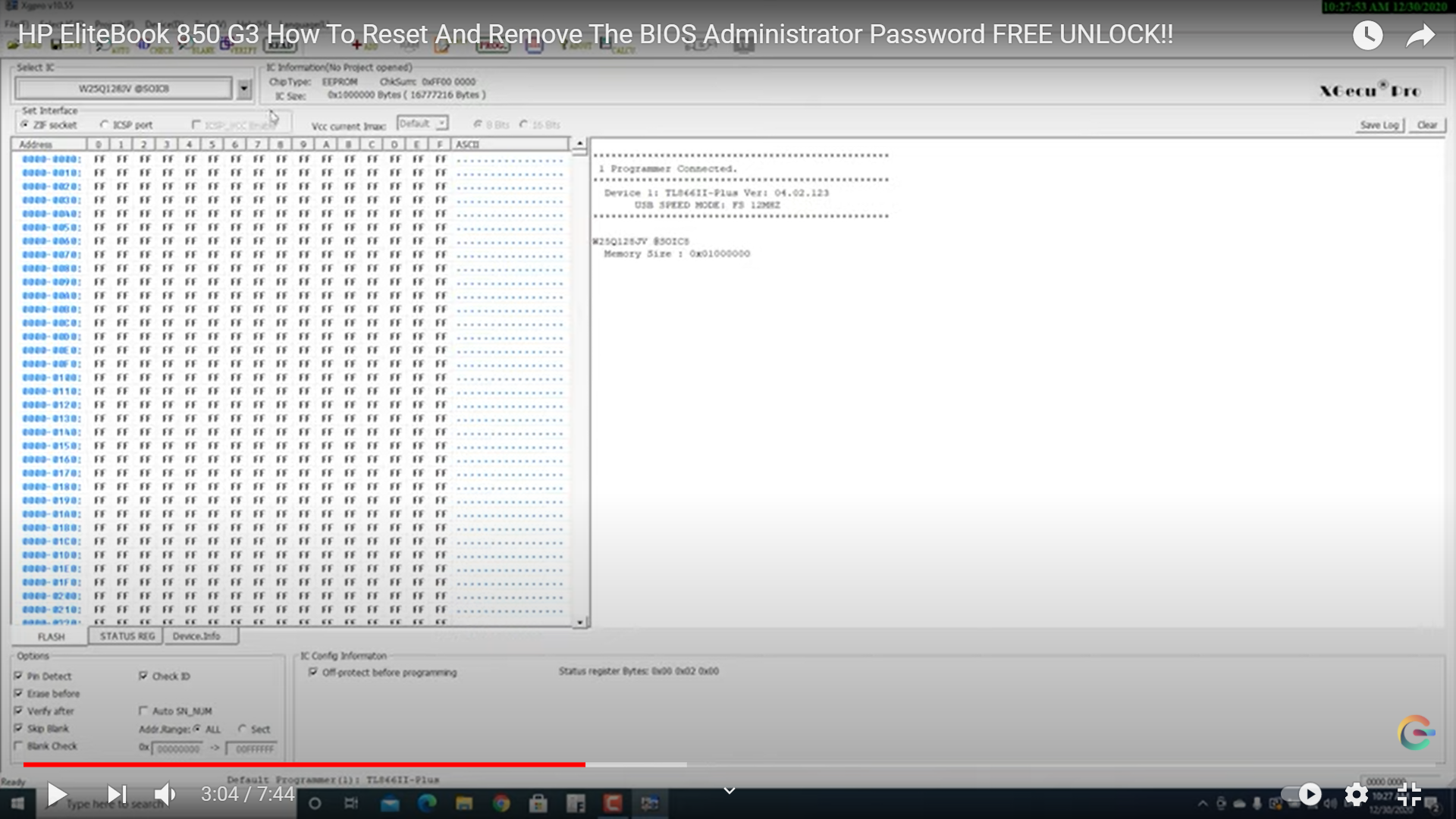This screenshot has width=1456, height=819.
Task: Click the ASCII column header
Action: (x=509, y=144)
